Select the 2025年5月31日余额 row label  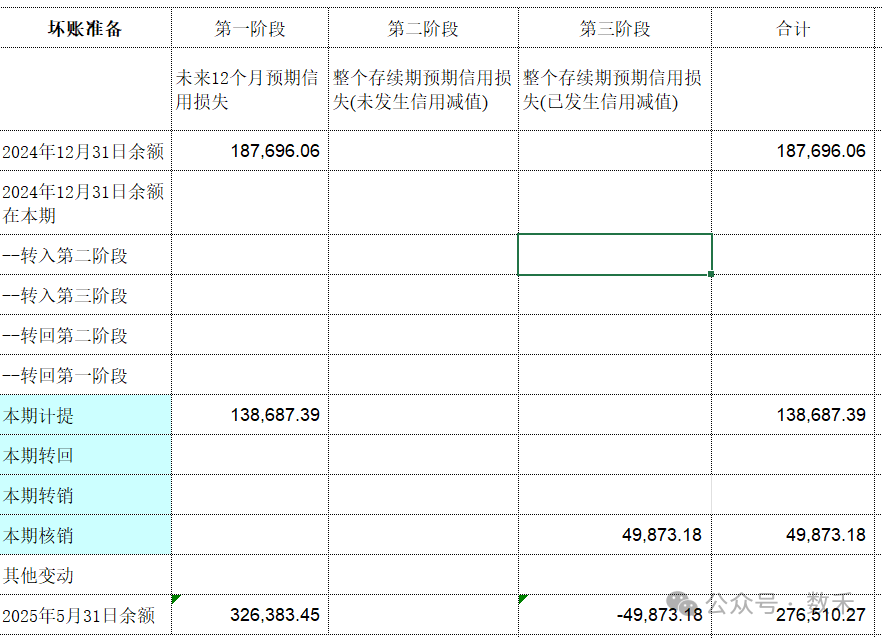tap(85, 614)
